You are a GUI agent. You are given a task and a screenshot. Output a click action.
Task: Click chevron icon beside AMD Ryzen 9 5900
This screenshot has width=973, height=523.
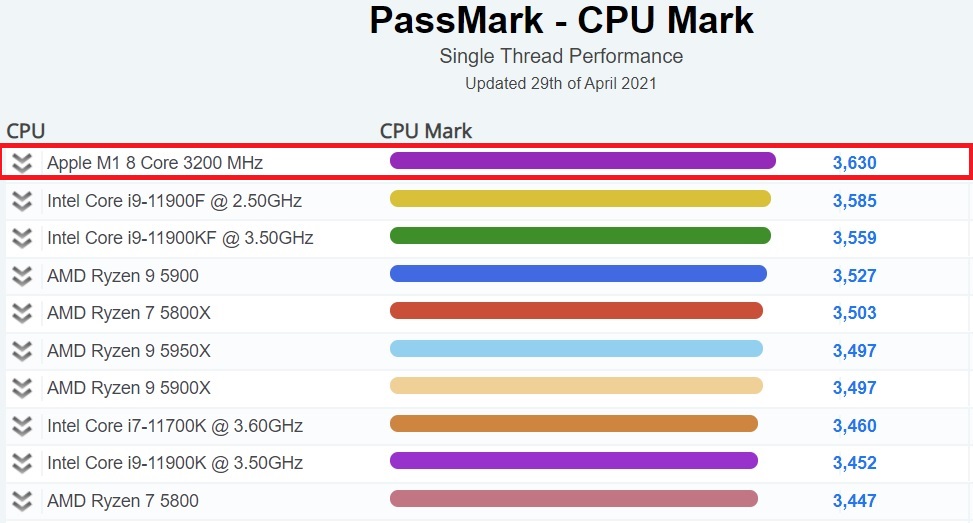click(x=23, y=276)
